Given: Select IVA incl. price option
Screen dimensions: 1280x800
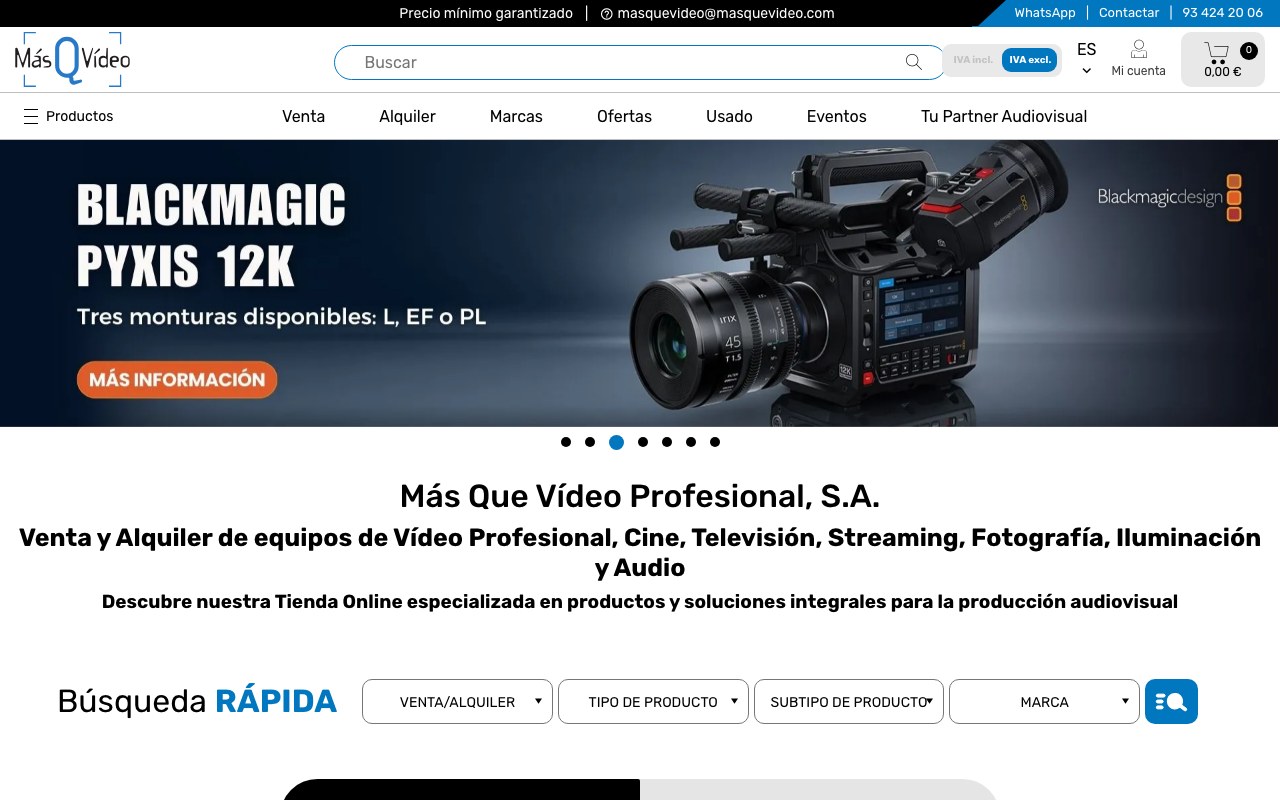Looking at the screenshot, I should click(972, 60).
